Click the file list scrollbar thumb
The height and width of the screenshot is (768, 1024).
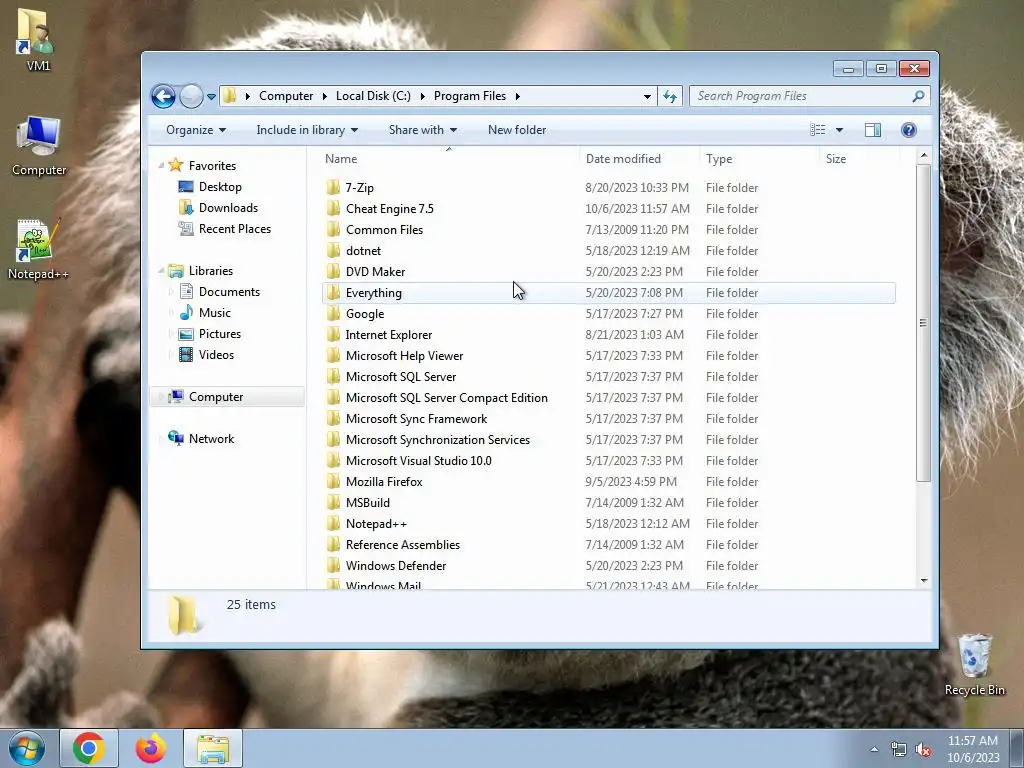point(923,323)
